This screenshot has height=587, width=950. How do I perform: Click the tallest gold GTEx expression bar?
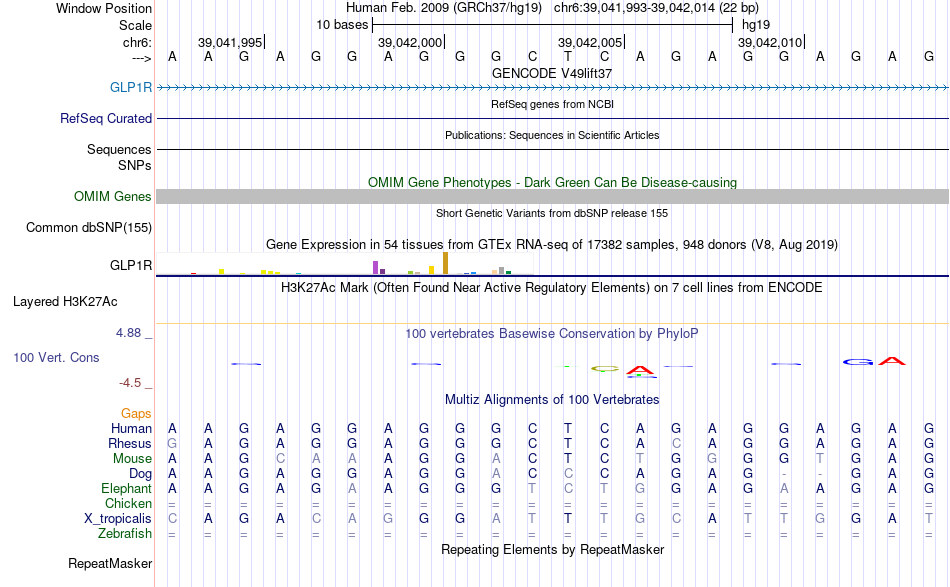point(445,264)
